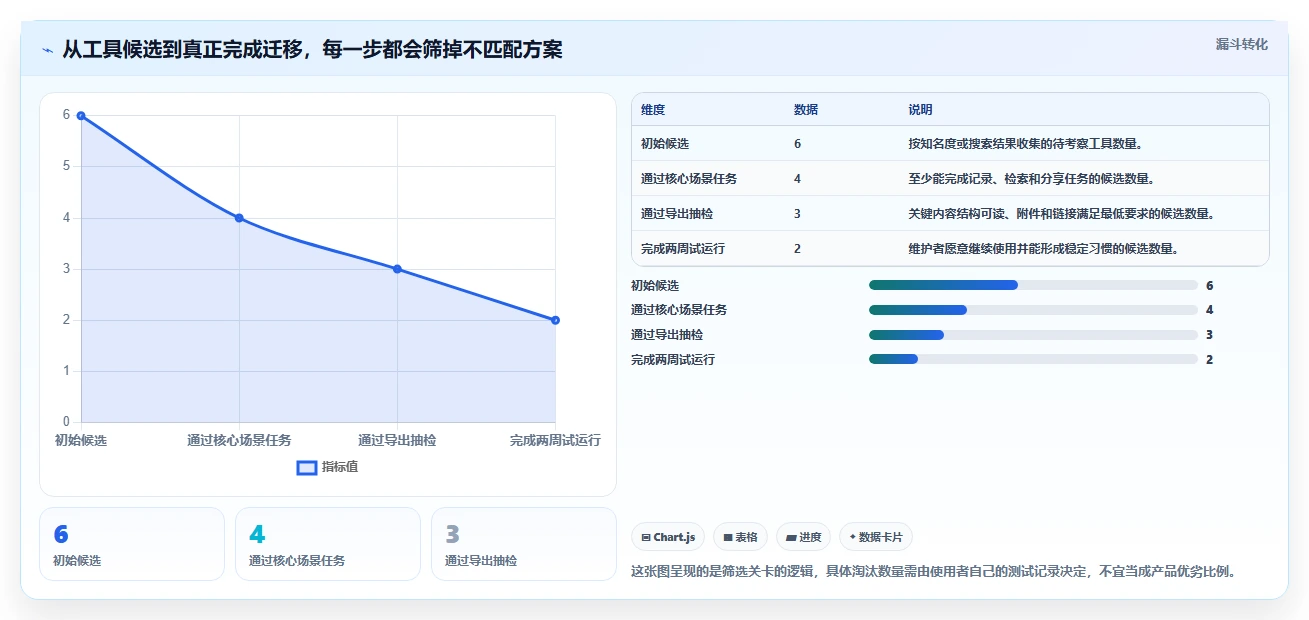Click the value 2 next to 完成两周试运行 progress bar
The image size is (1309, 620).
click(x=1209, y=359)
